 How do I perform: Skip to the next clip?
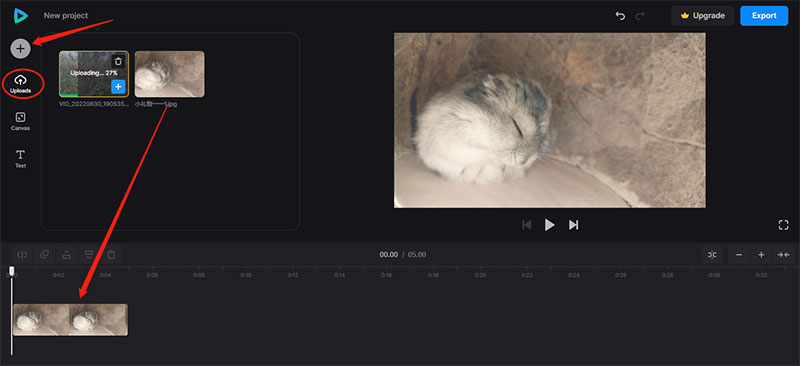coord(573,225)
